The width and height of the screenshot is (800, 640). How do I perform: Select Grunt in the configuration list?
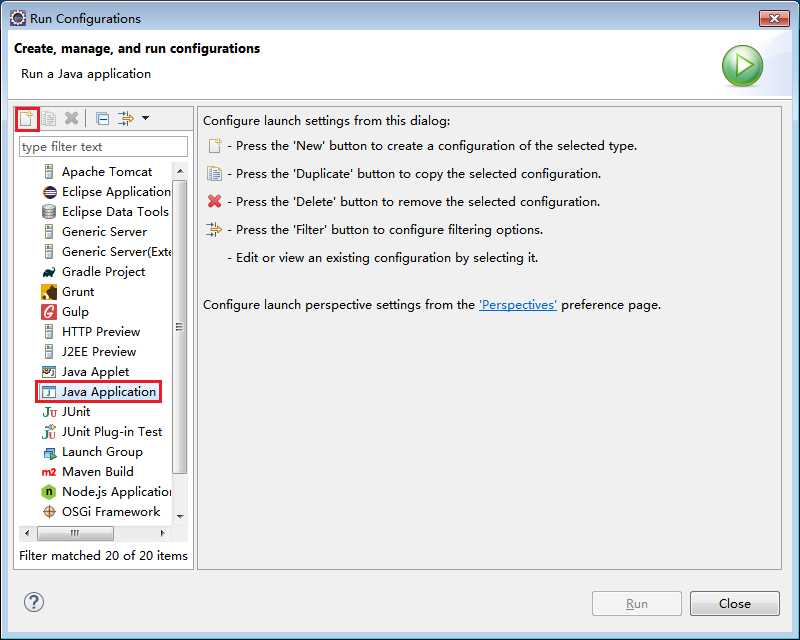click(78, 292)
